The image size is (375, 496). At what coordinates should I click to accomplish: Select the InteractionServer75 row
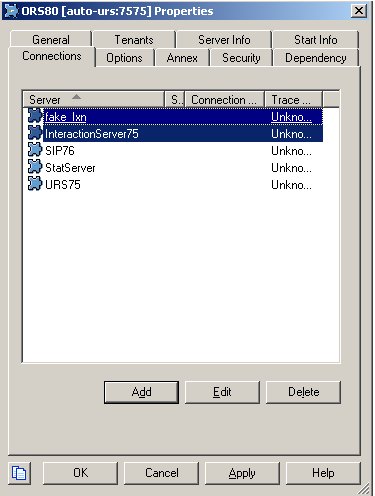coord(175,134)
